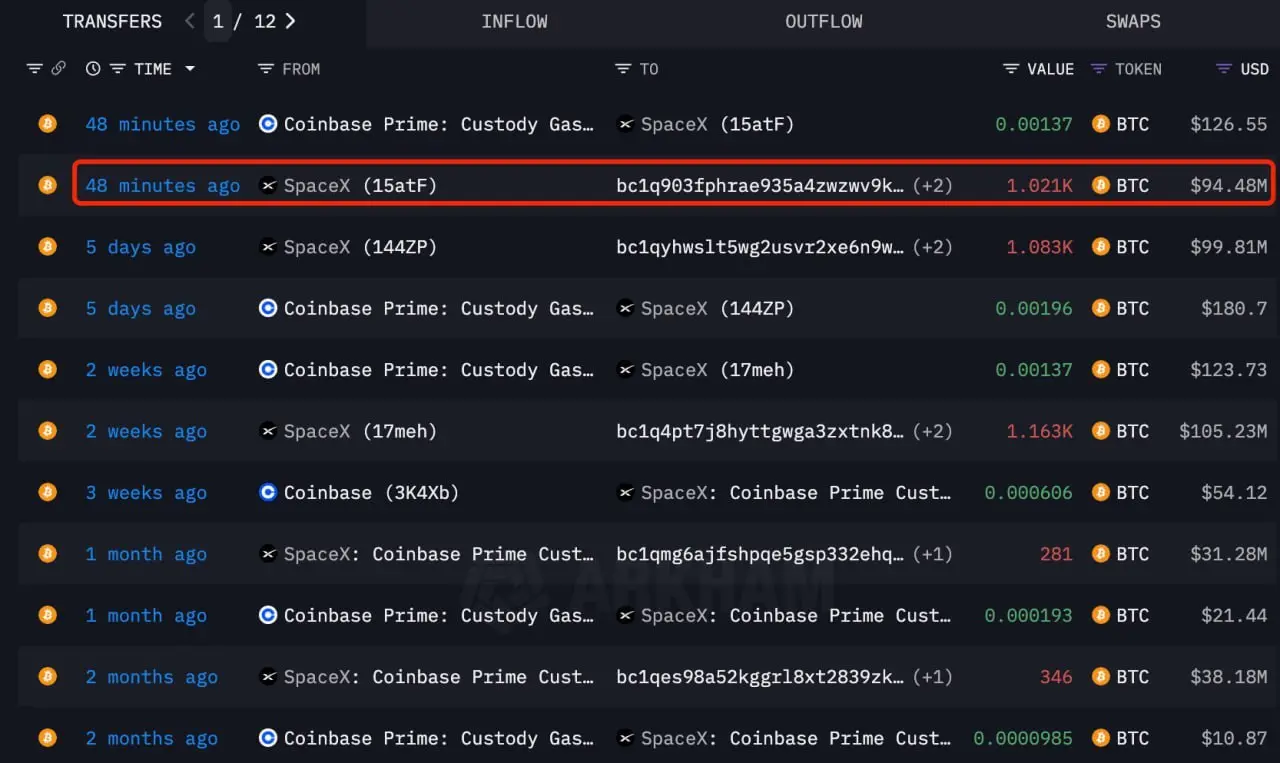Click the 281 value cell
Screen dimensions: 1280x763
(1056, 554)
